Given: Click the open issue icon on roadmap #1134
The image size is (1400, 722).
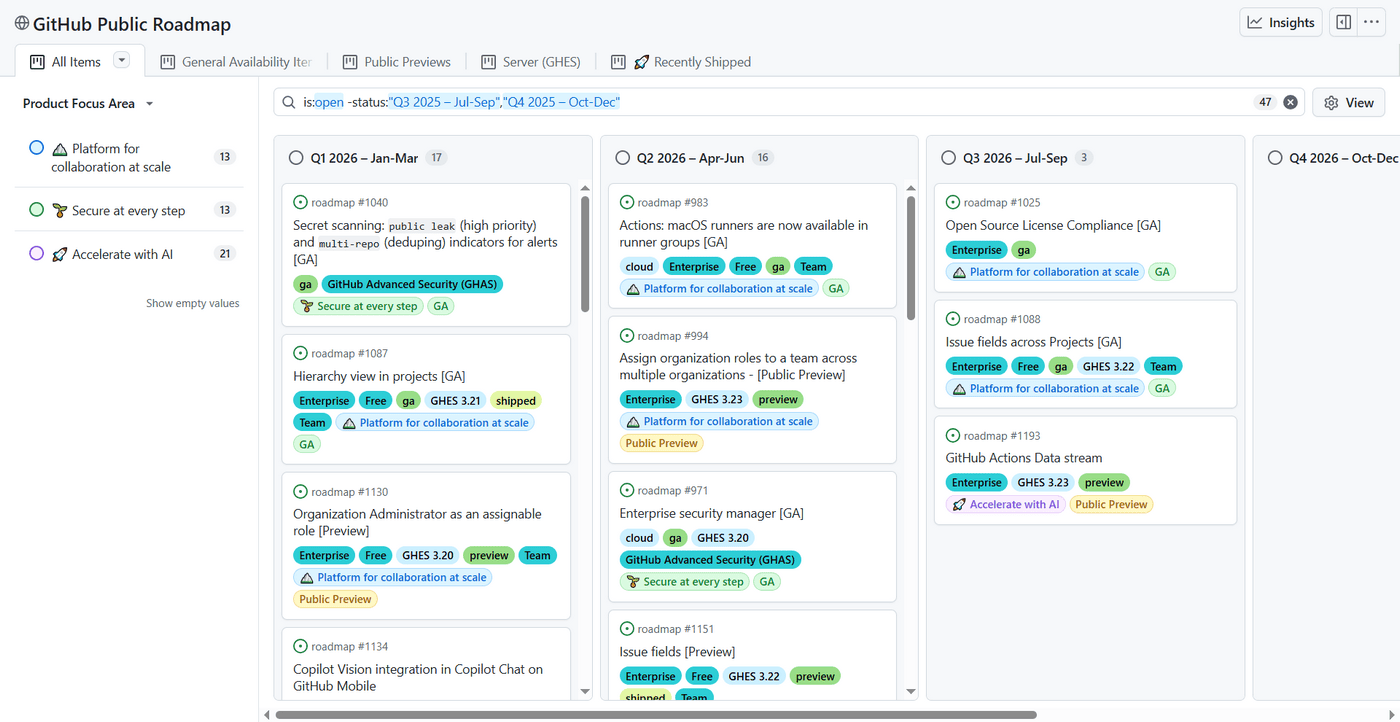Looking at the screenshot, I should click(x=300, y=647).
